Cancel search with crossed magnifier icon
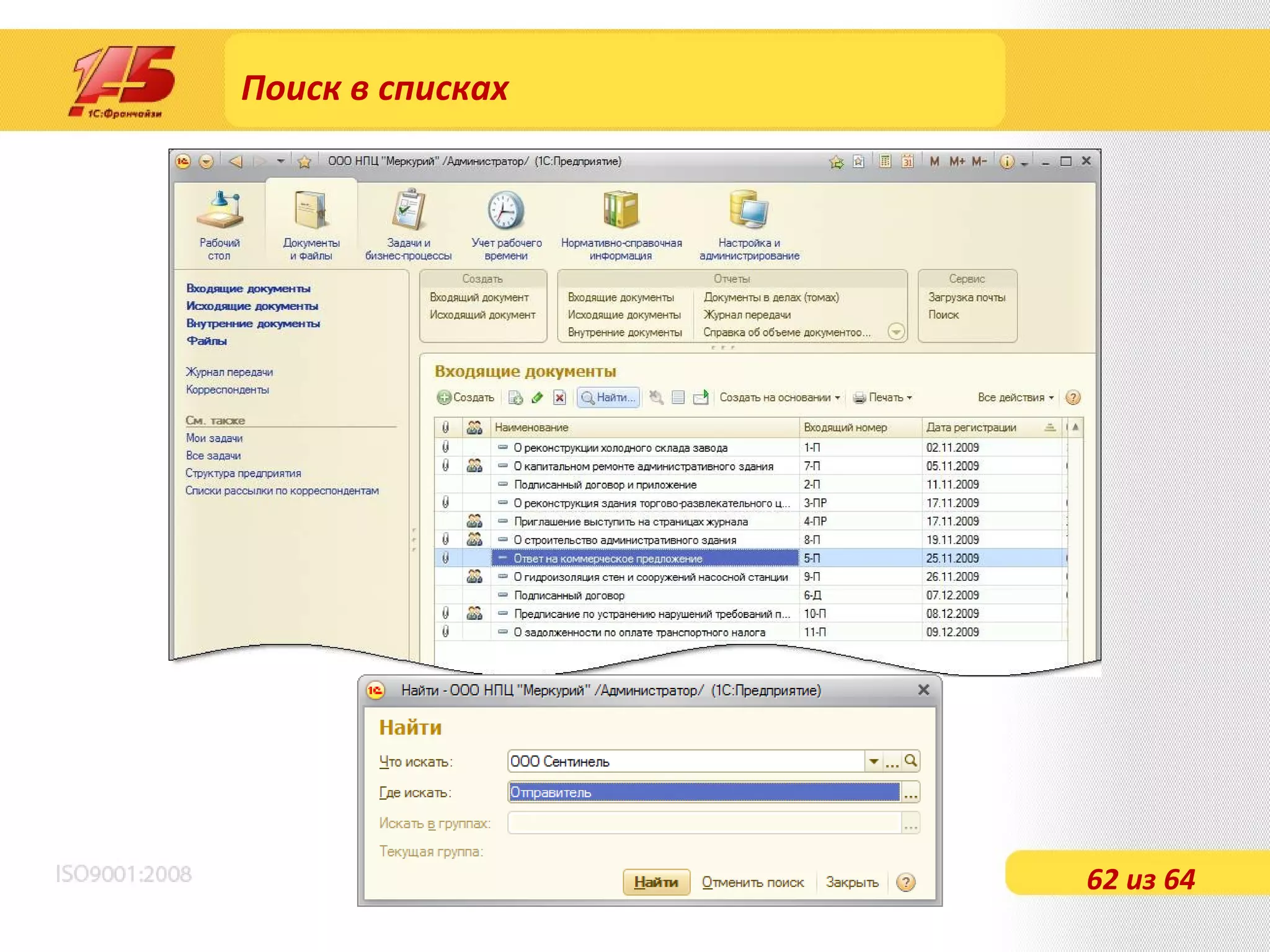Image resolution: width=1270 pixels, height=952 pixels. point(656,397)
